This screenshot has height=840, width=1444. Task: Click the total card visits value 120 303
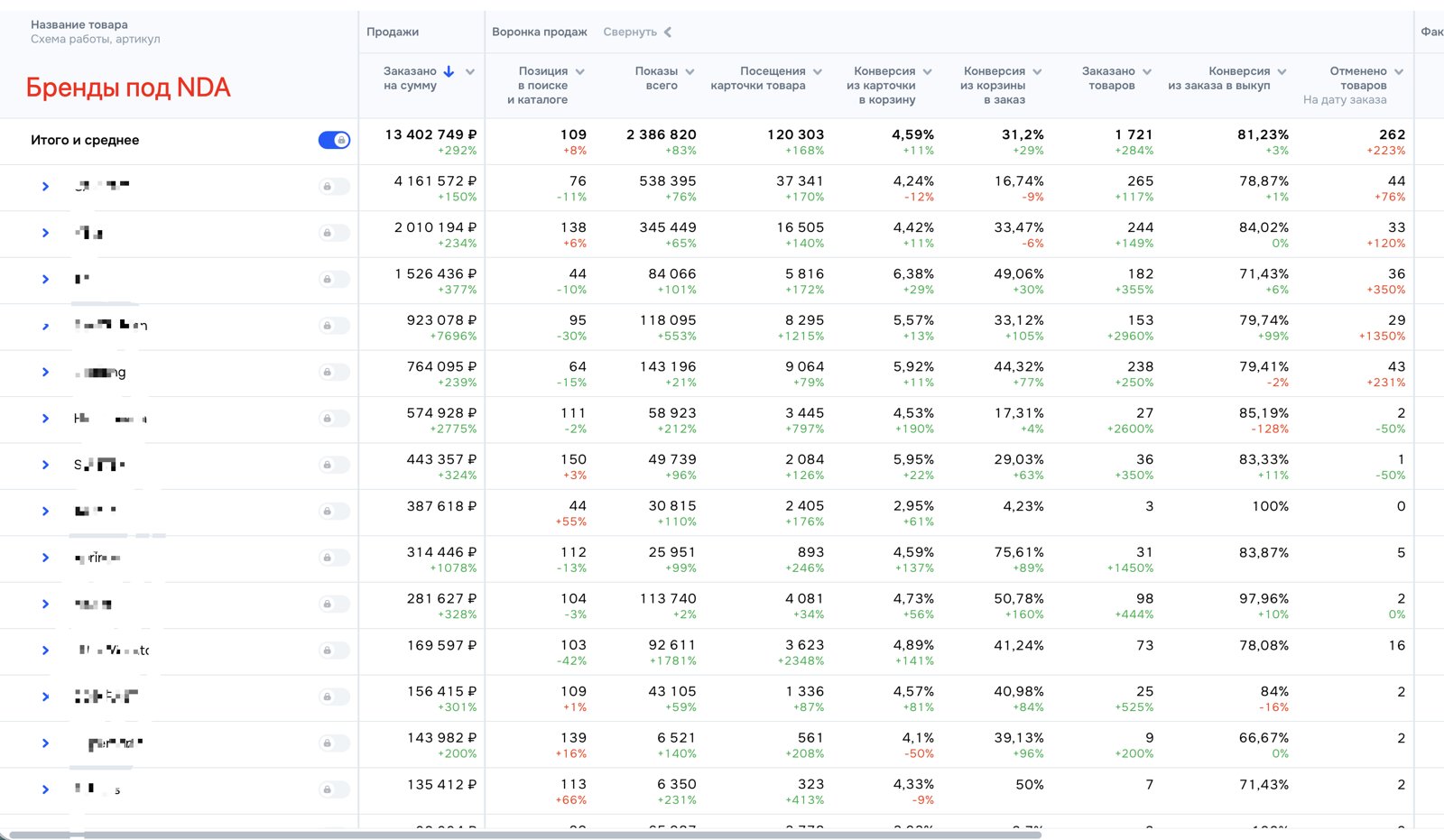click(x=795, y=134)
